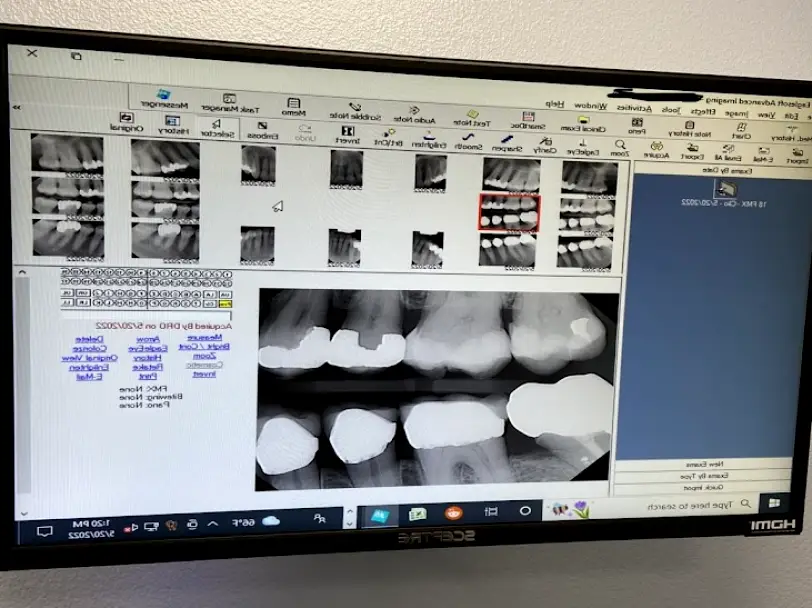Image resolution: width=812 pixels, height=608 pixels.
Task: Apply the Emboss effect
Action: coord(263,131)
